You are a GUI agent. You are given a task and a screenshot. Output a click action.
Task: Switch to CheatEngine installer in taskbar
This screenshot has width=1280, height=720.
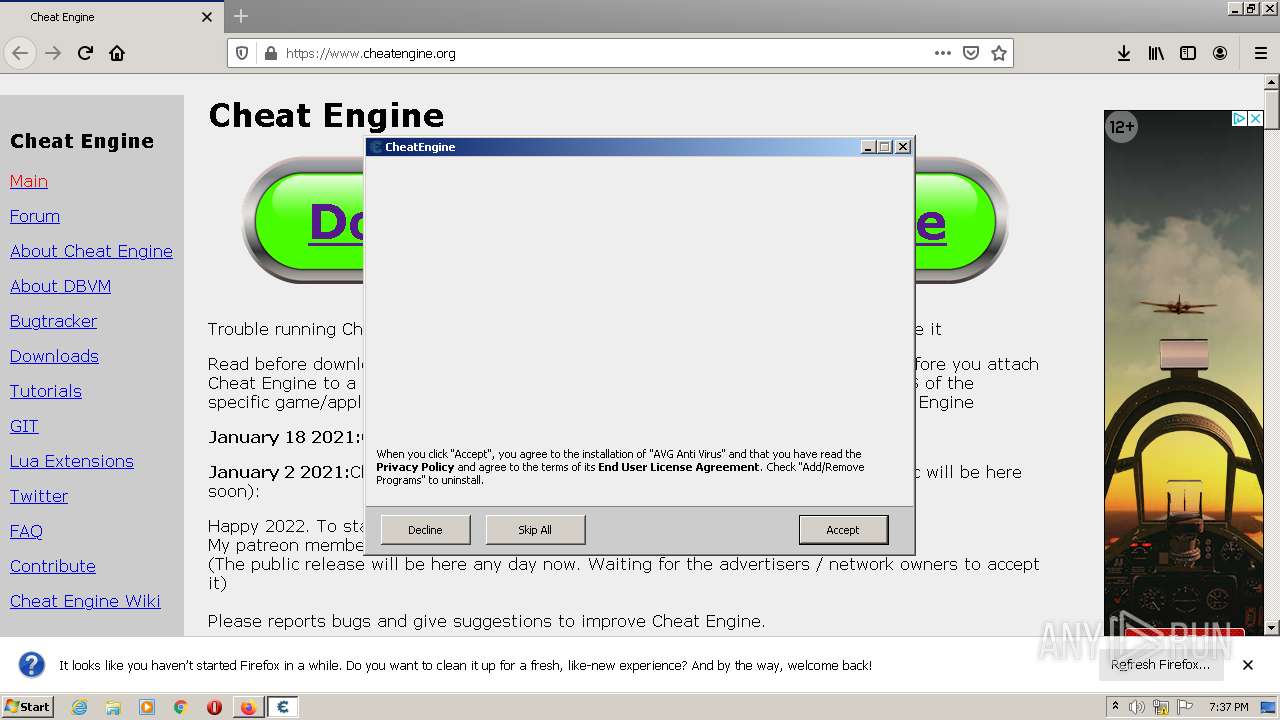tap(283, 707)
